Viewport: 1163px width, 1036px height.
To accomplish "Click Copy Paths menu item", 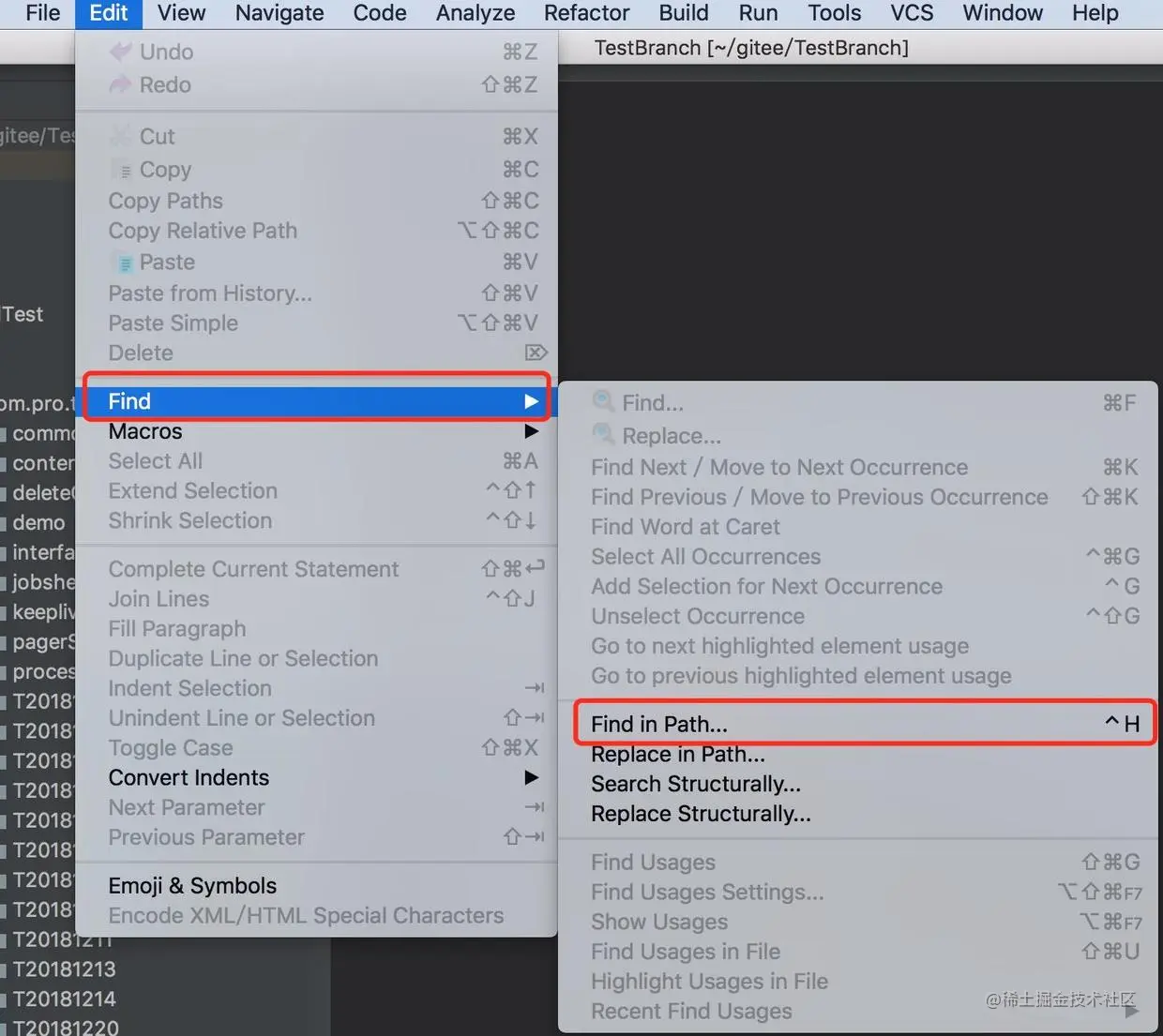I will pyautogui.click(x=316, y=201).
